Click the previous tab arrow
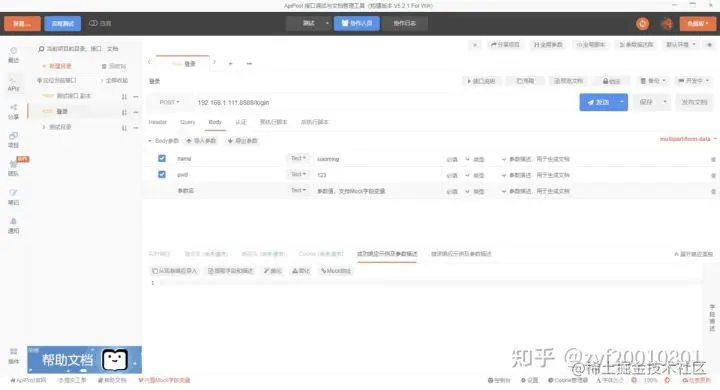The width and height of the screenshot is (720, 390). pos(149,62)
